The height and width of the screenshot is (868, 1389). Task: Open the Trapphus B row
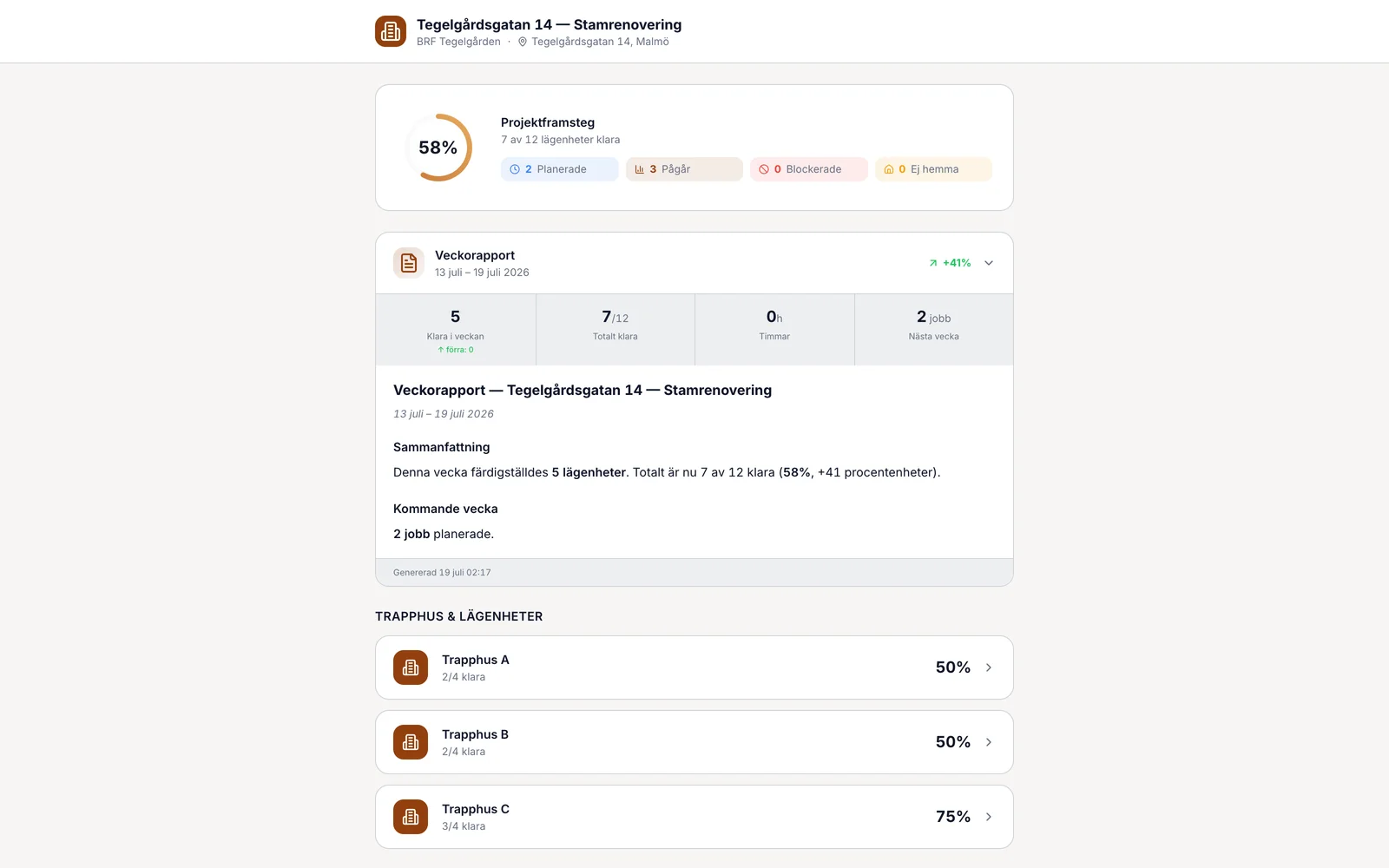(x=694, y=742)
